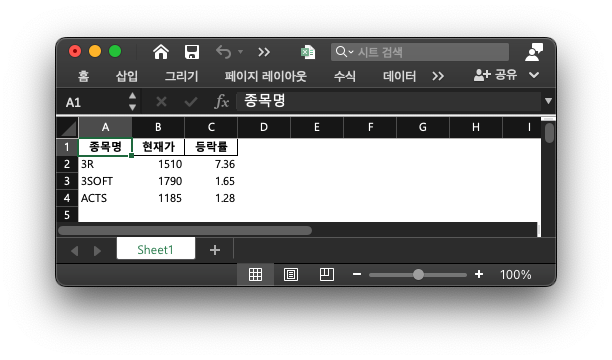Select column H header
The image size is (612, 360).
[476, 127]
